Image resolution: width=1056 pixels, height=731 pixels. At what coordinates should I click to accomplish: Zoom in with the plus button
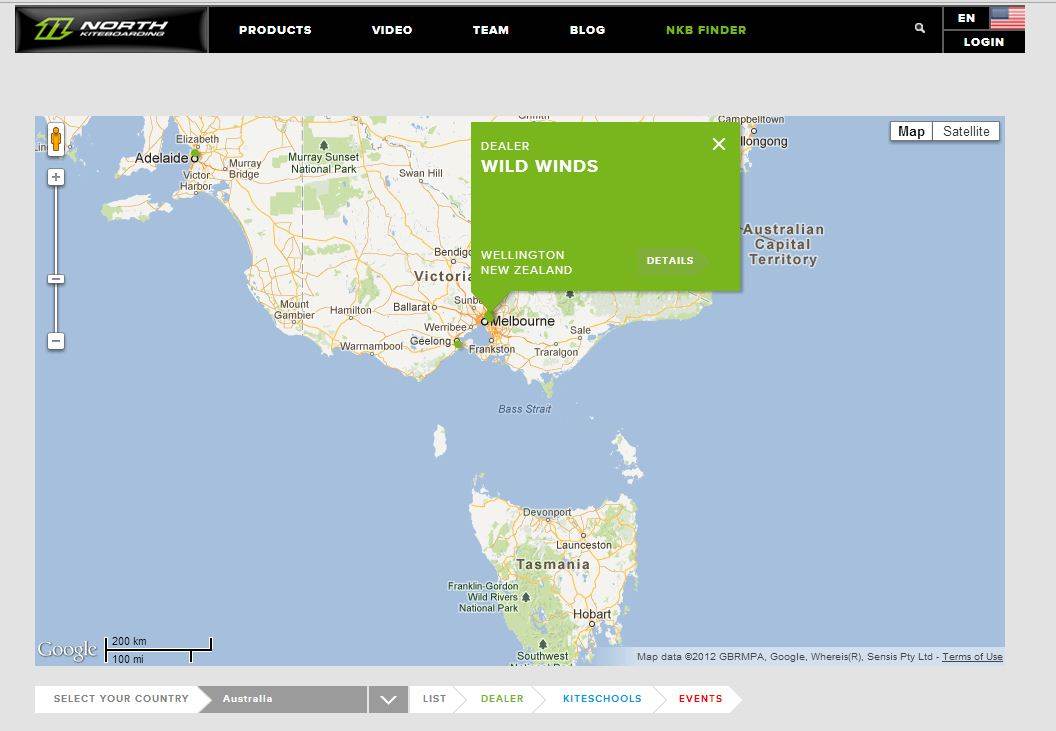(56, 177)
